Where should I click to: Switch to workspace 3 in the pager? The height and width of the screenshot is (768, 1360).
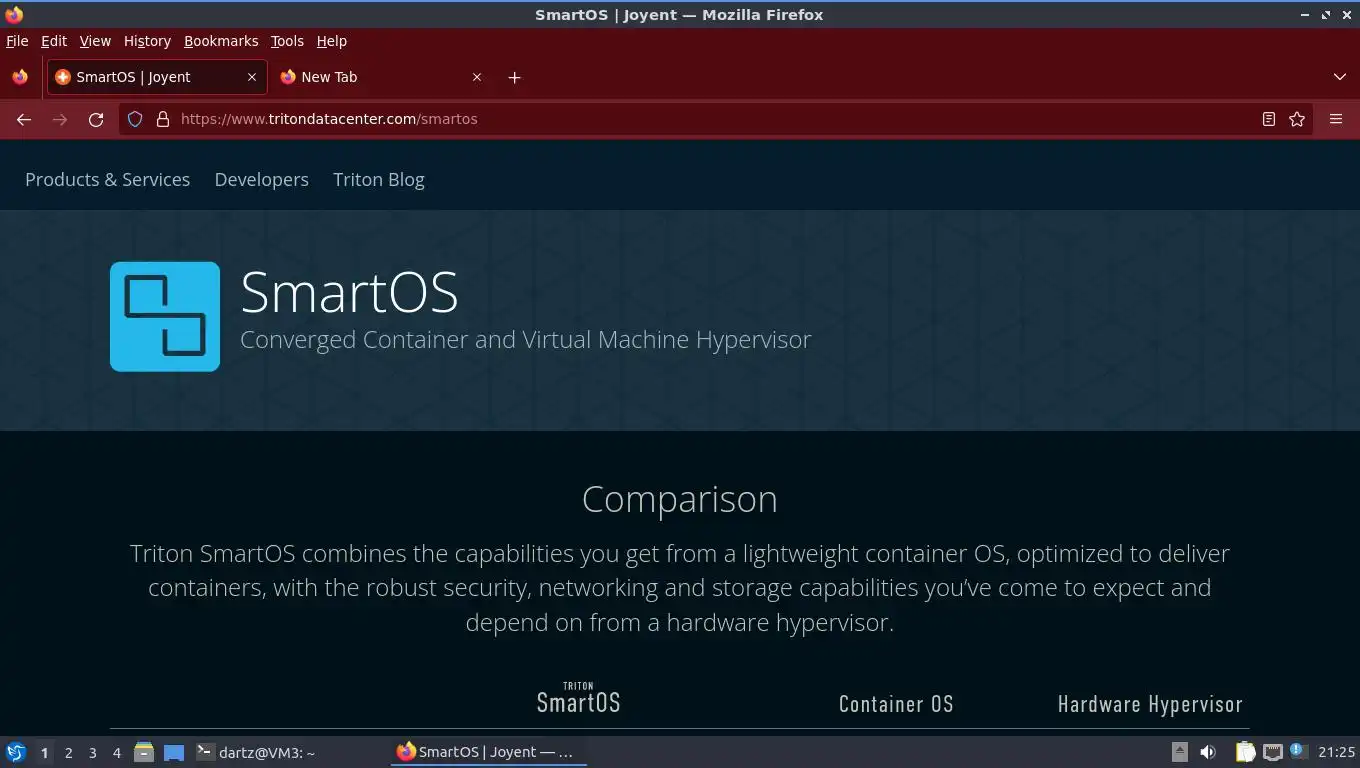[x=92, y=753]
